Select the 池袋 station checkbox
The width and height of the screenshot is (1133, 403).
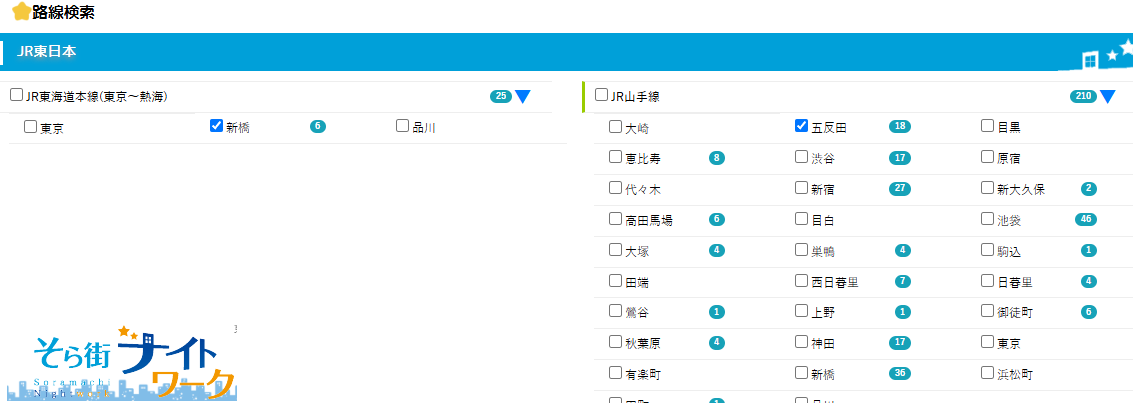click(x=988, y=217)
